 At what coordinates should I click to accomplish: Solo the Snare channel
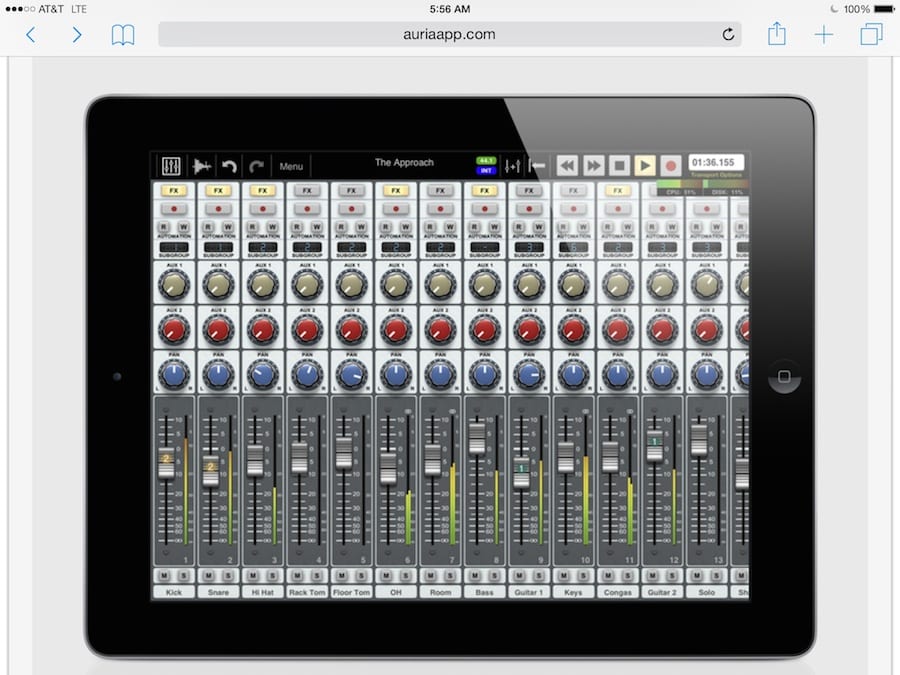point(227,575)
